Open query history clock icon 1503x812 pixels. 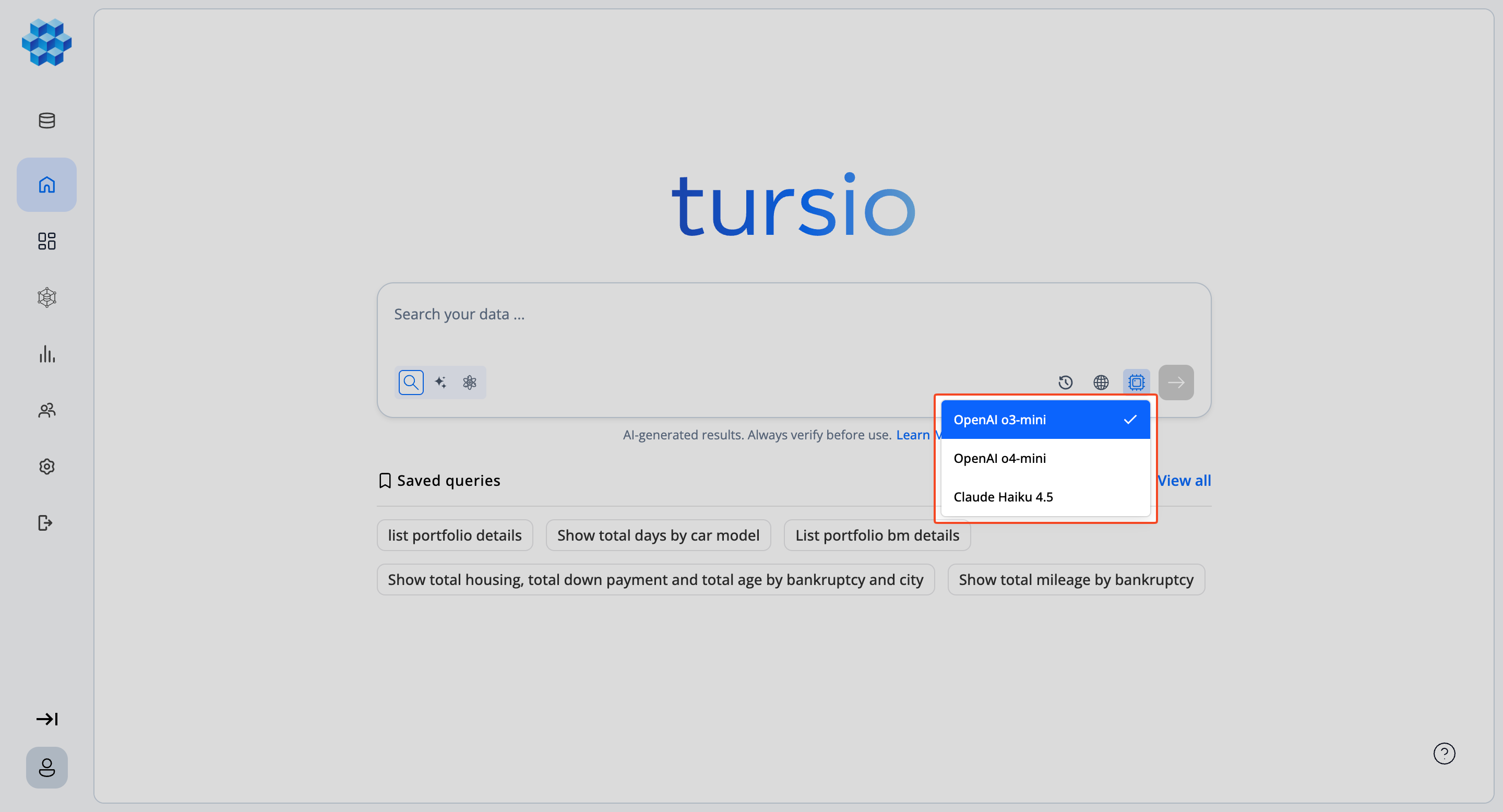pyautogui.click(x=1065, y=383)
